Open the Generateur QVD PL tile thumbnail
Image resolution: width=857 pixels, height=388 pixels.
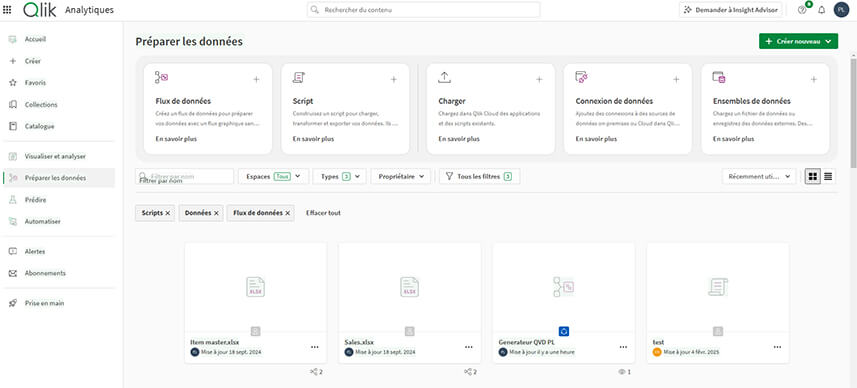click(564, 287)
